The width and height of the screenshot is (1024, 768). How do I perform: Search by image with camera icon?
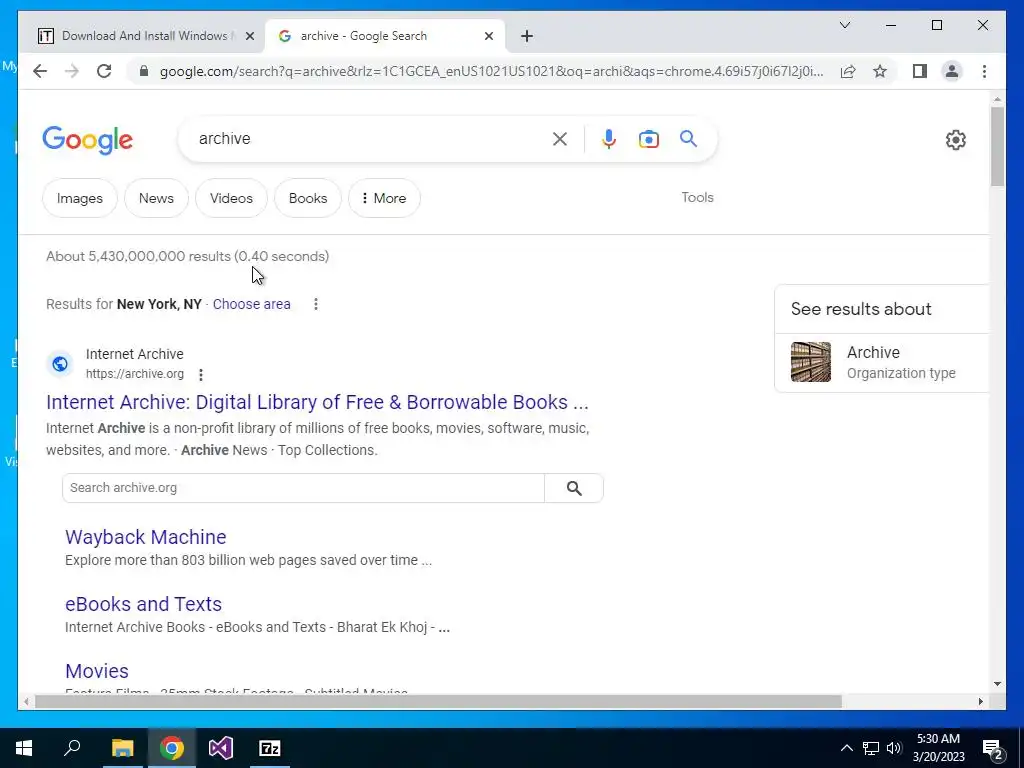tap(648, 139)
